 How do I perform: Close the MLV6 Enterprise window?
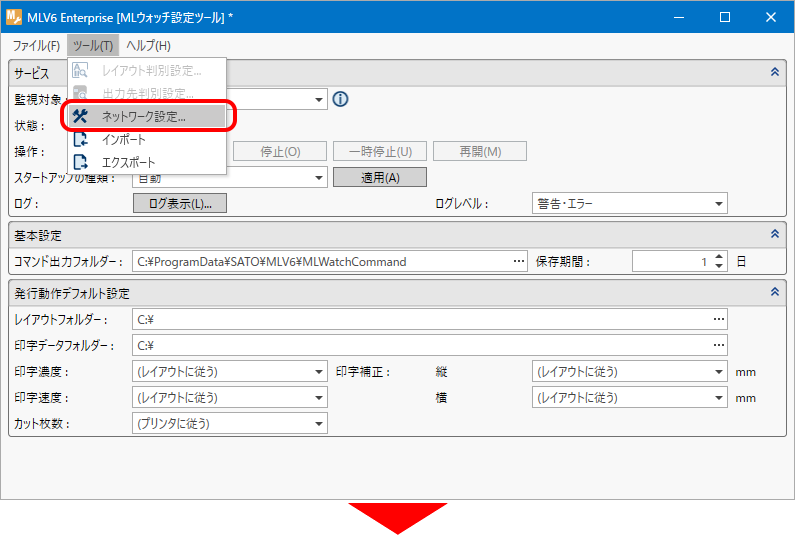[771, 17]
